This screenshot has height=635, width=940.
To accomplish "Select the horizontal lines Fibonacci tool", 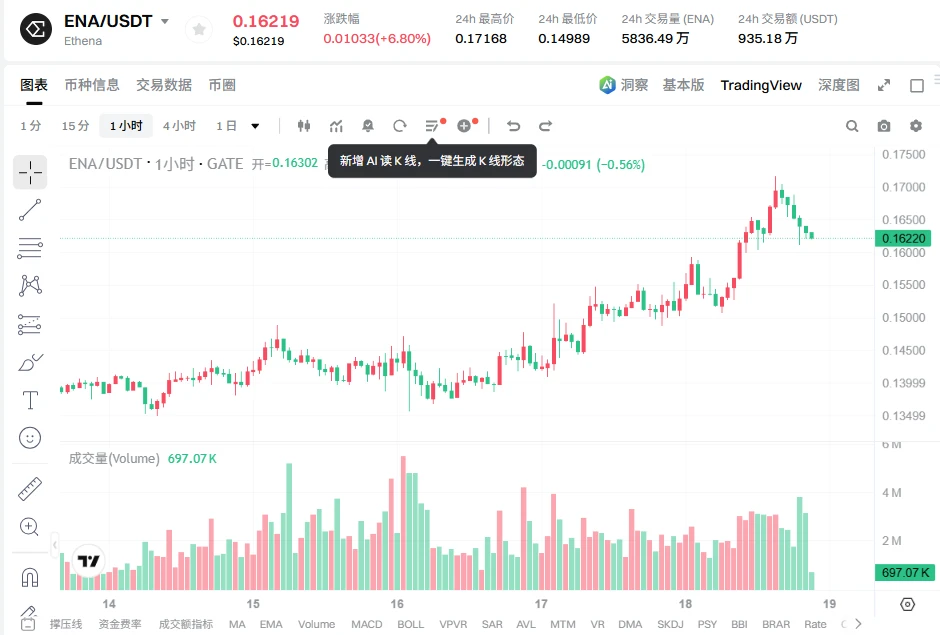I will pyautogui.click(x=30, y=248).
